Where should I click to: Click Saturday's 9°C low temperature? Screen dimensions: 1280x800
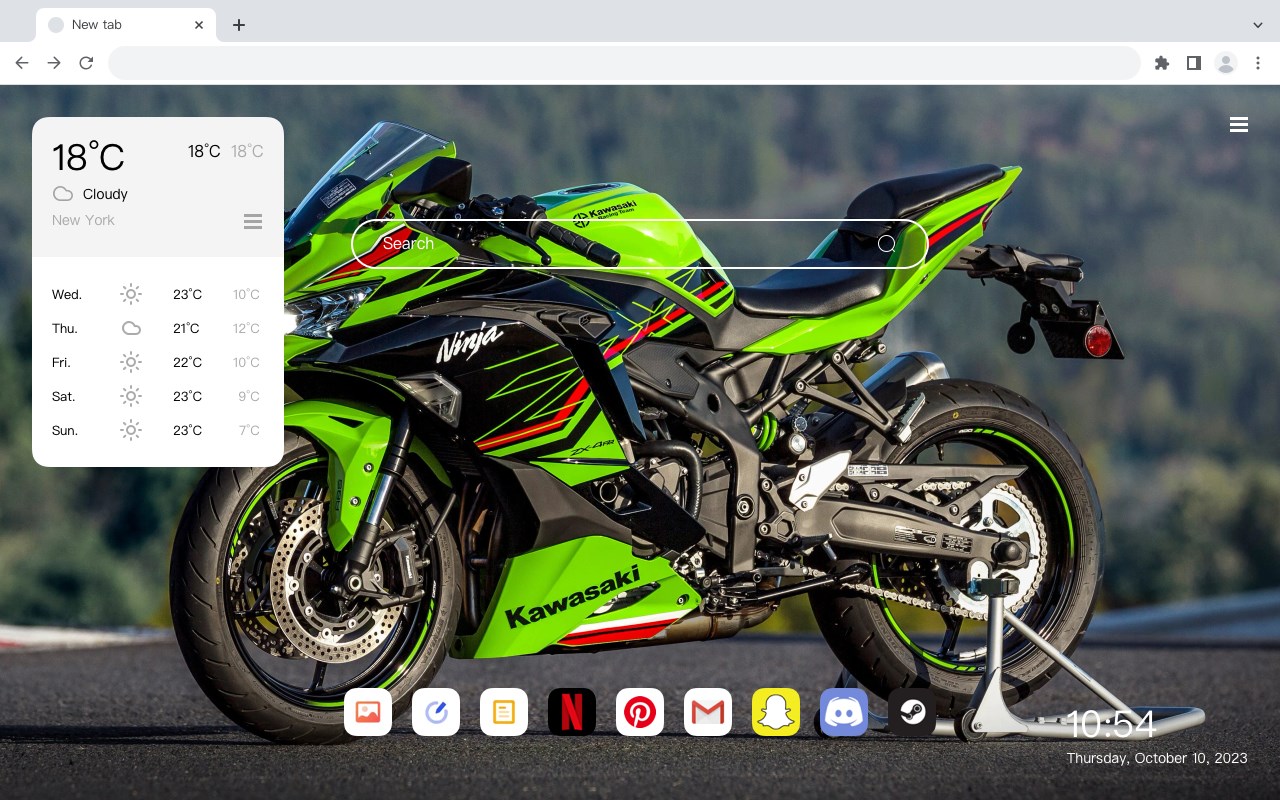[x=249, y=396]
